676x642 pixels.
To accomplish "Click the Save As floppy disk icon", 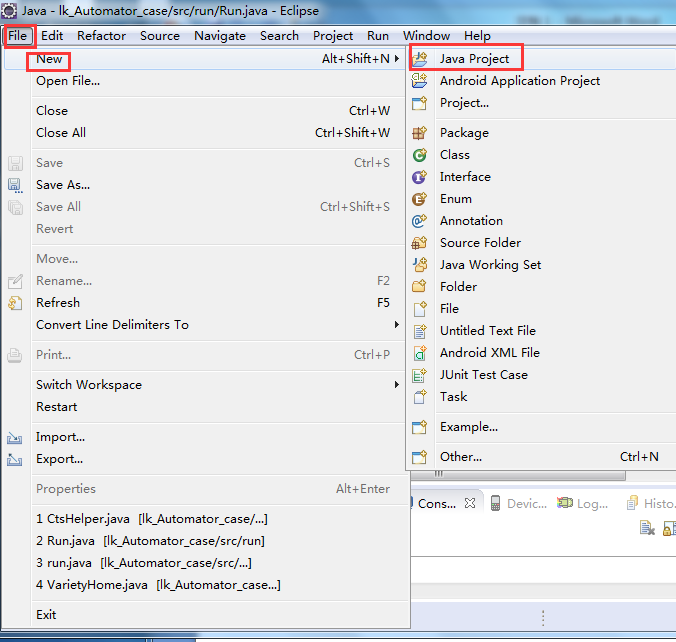I will click(15, 185).
